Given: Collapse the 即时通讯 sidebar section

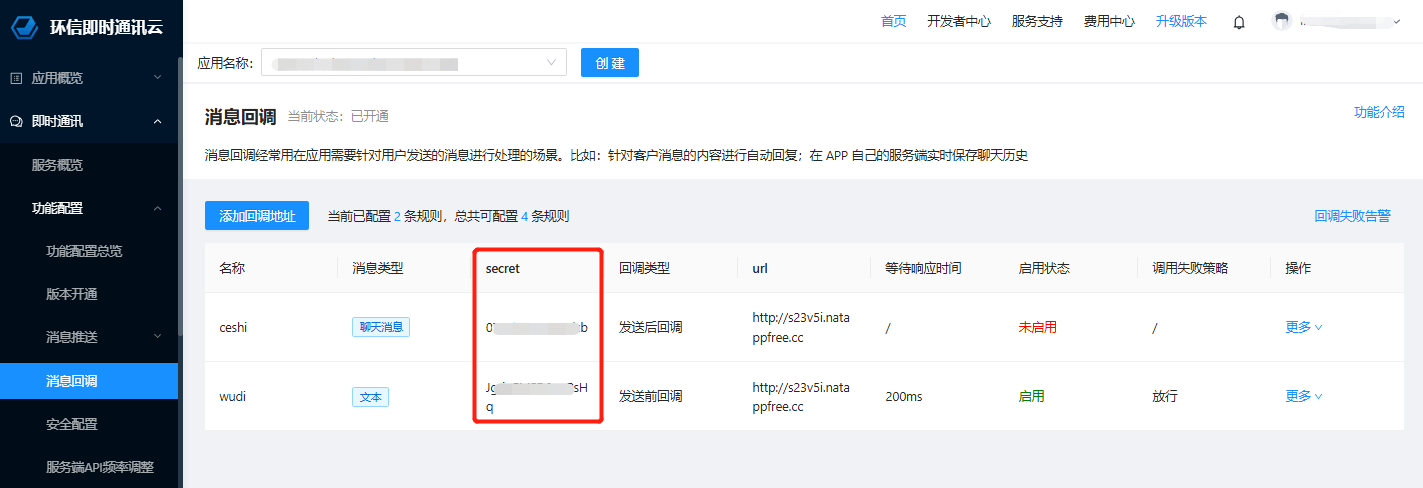Looking at the screenshot, I should coord(157,122).
